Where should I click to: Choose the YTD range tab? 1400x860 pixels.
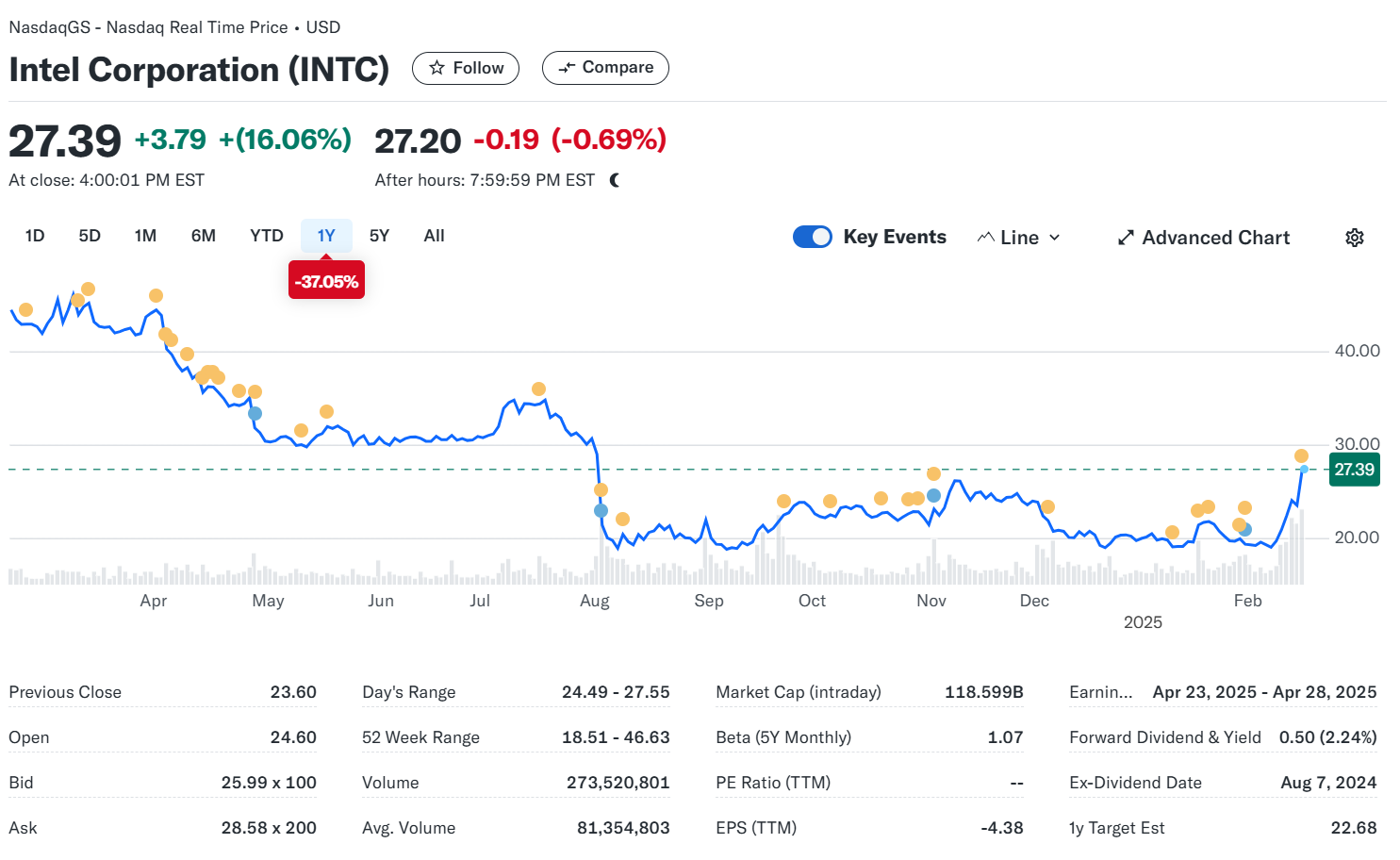(267, 236)
